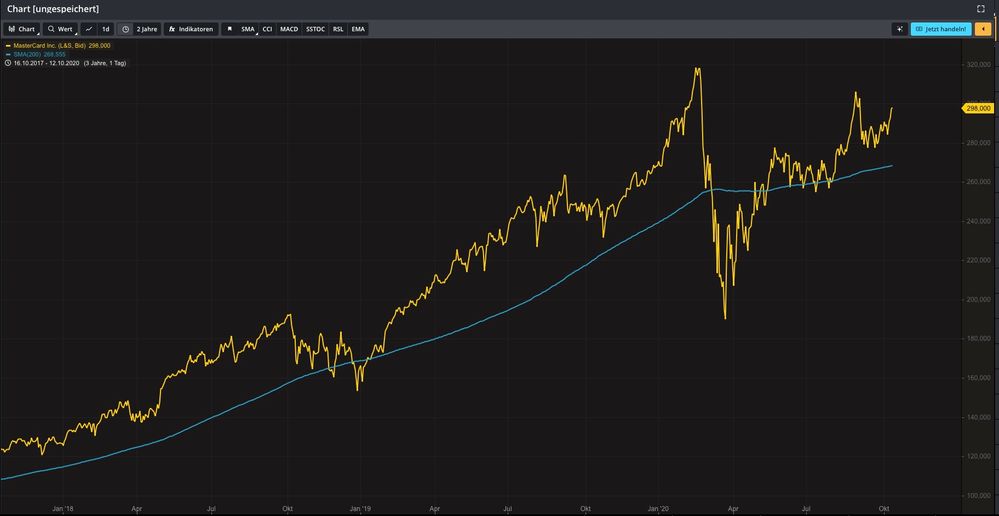Toggle the MACD indicator
This screenshot has height=516, width=999.
tap(289, 29)
